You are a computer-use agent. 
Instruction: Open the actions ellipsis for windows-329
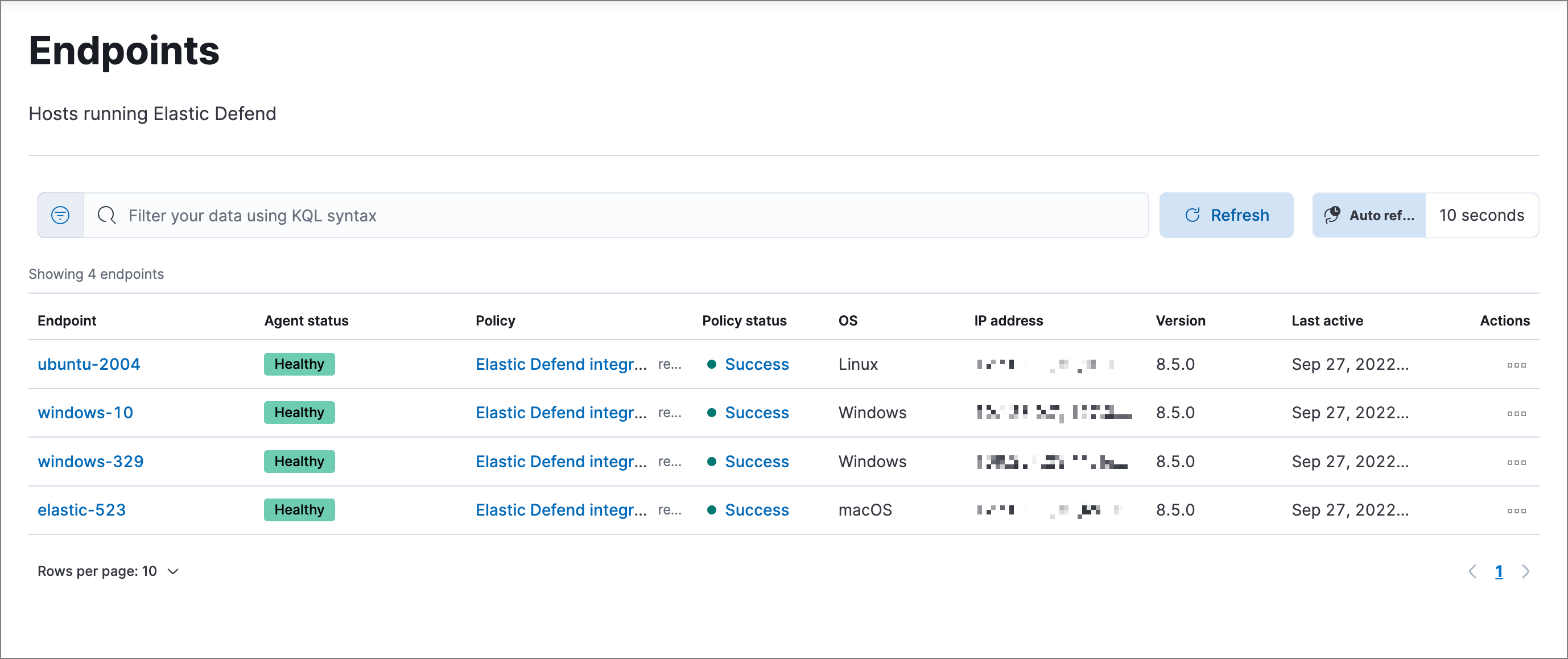(1517, 462)
